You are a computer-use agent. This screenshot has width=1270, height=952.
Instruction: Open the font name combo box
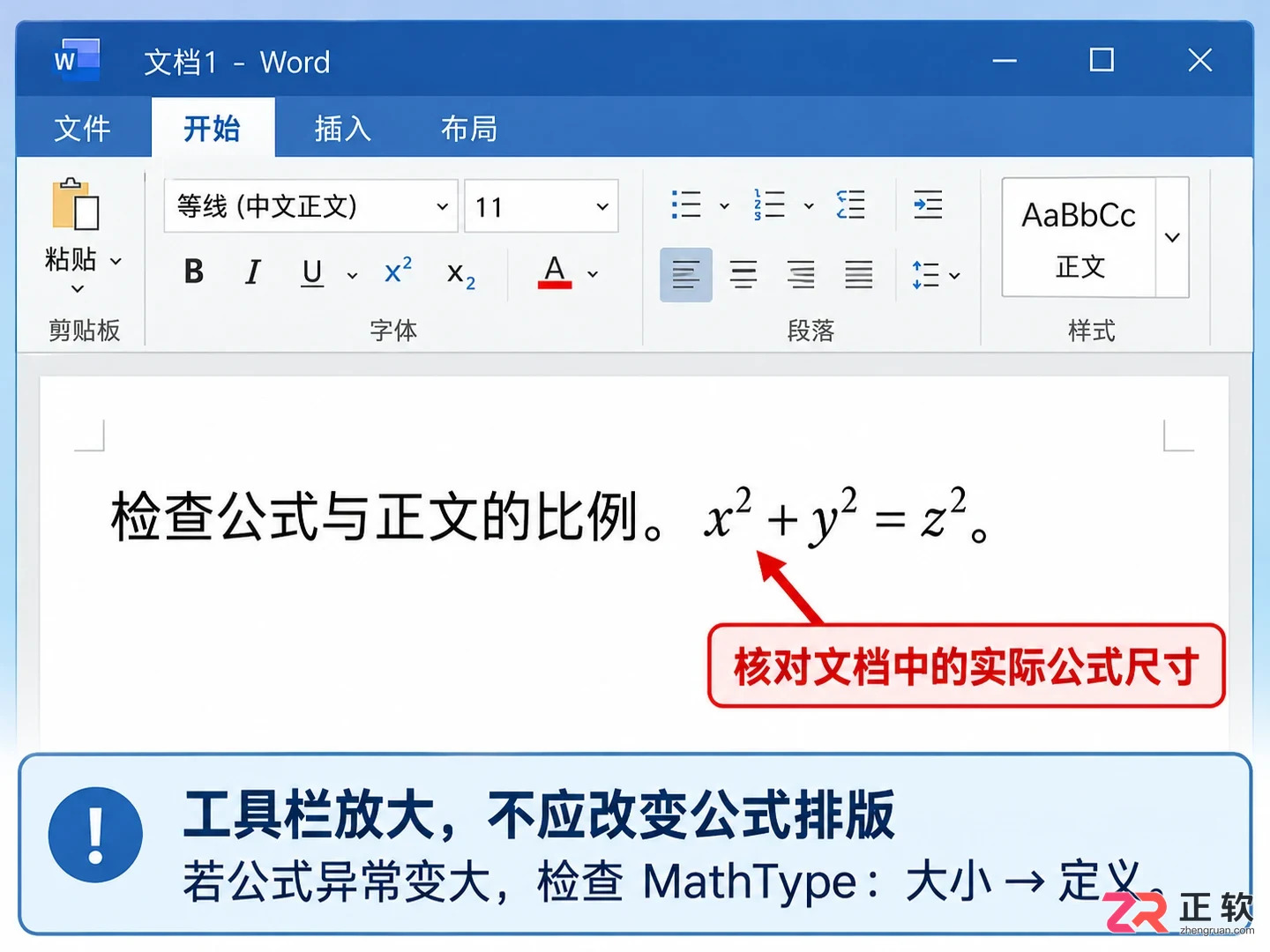coord(310,206)
